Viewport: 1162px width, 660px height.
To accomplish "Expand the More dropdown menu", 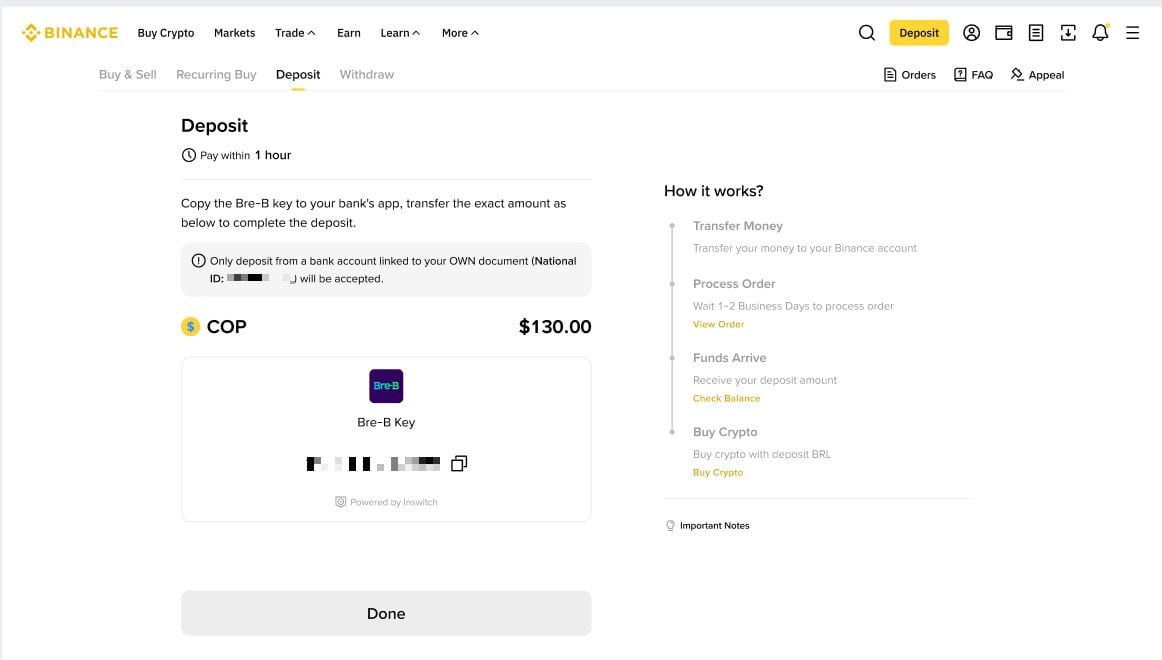I will coord(460,33).
